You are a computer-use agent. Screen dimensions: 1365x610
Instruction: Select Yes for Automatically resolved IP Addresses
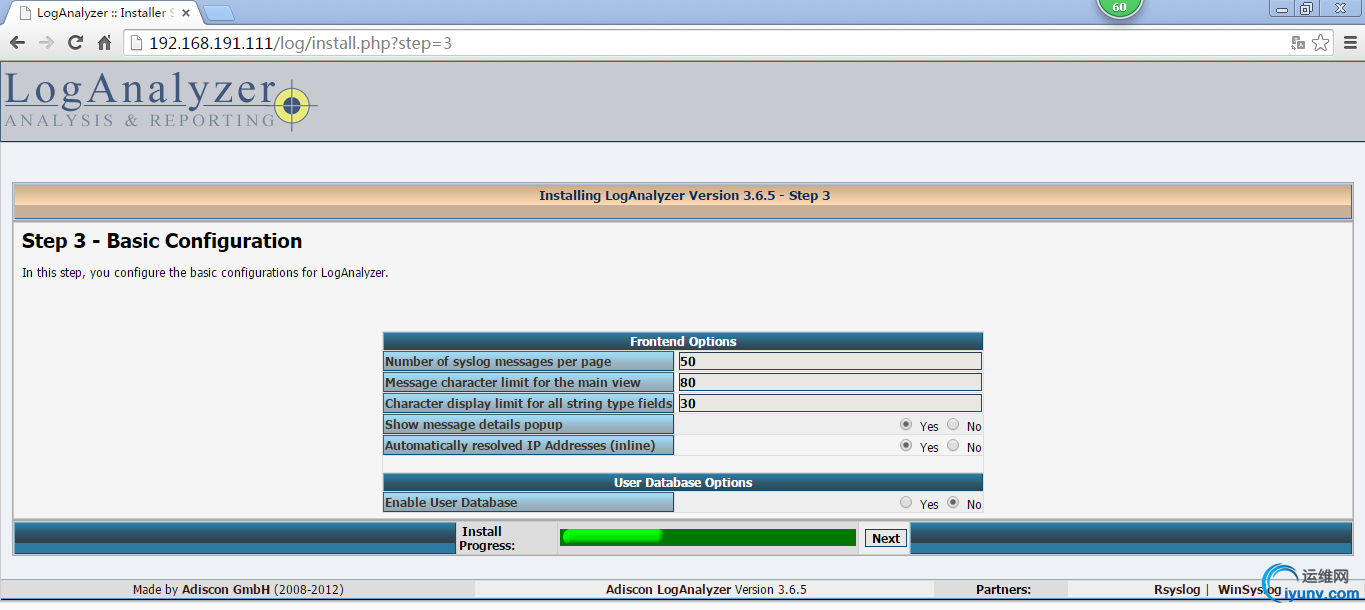906,445
